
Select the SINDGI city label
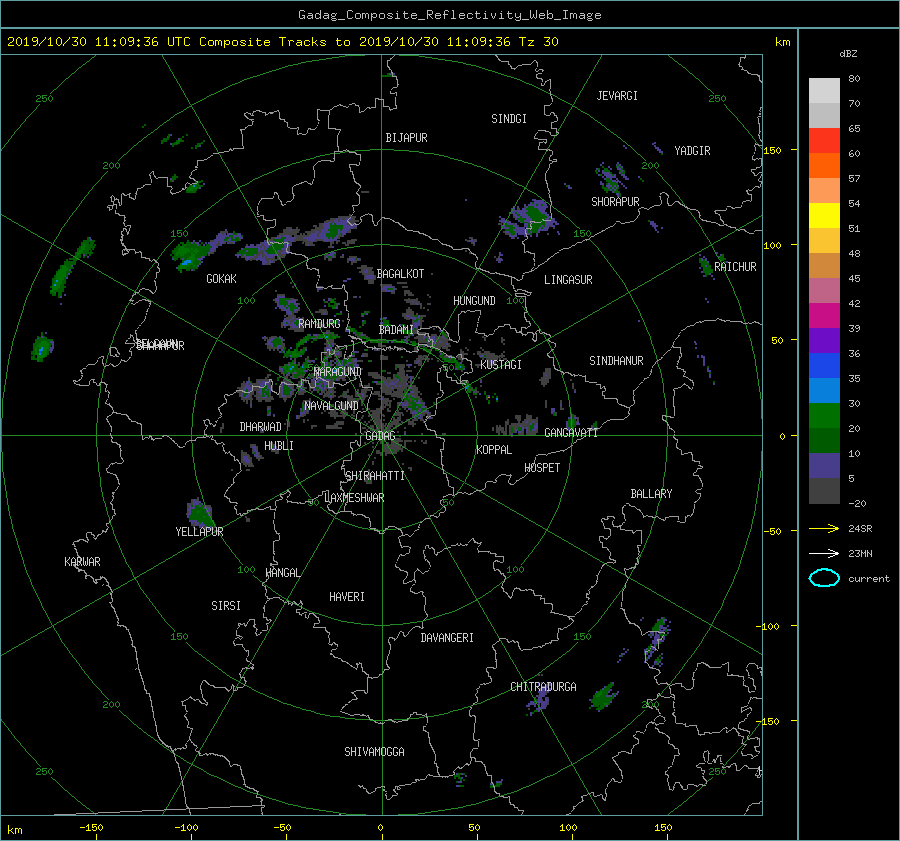[509, 119]
